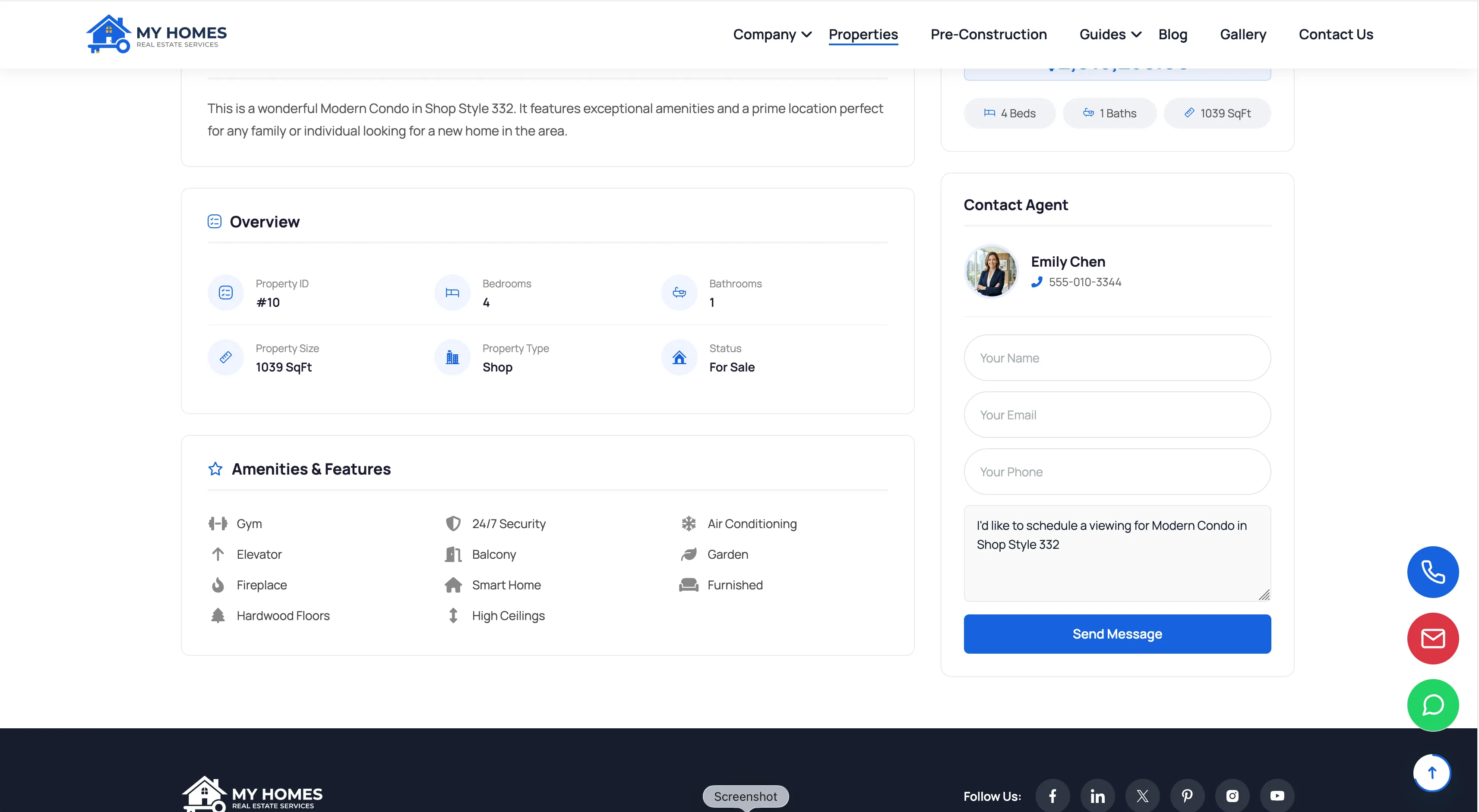Expand the Company dropdown menu
Screen dimensions: 1479x812
tap(772, 35)
